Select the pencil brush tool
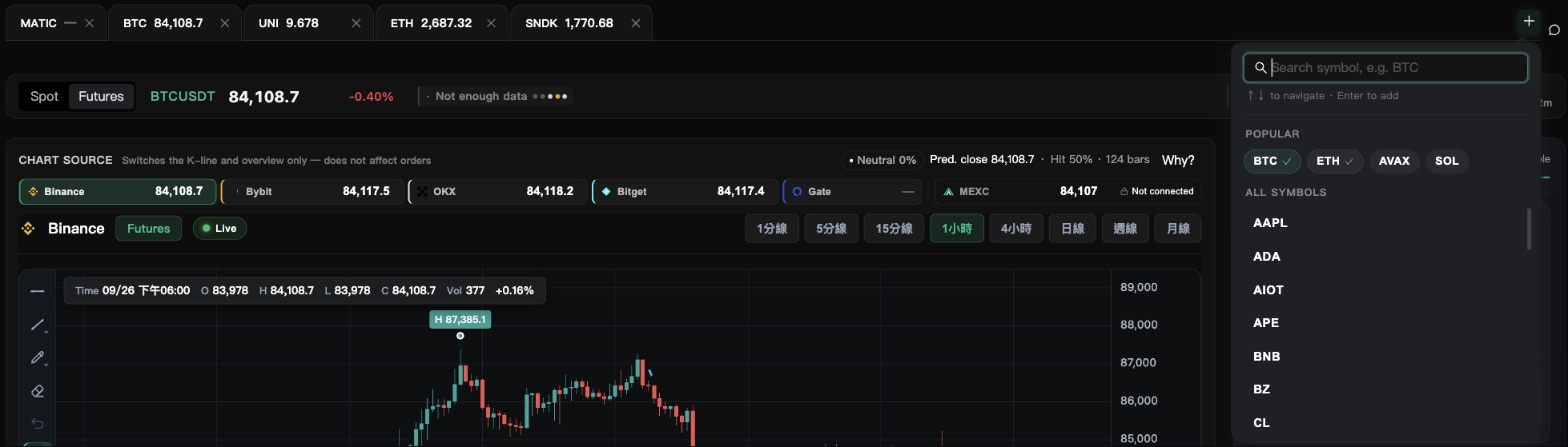 [x=37, y=358]
